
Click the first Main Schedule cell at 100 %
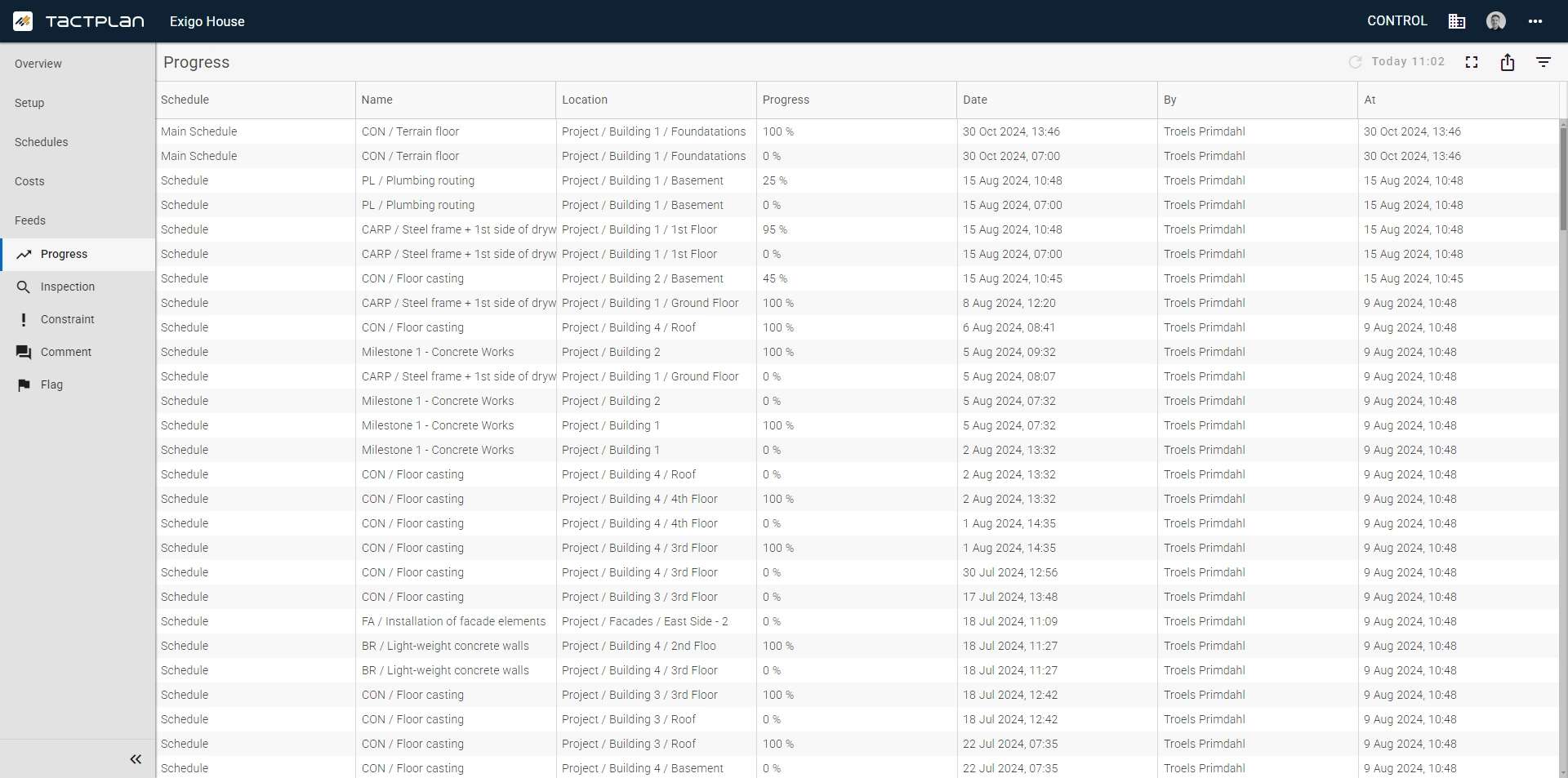(x=256, y=131)
